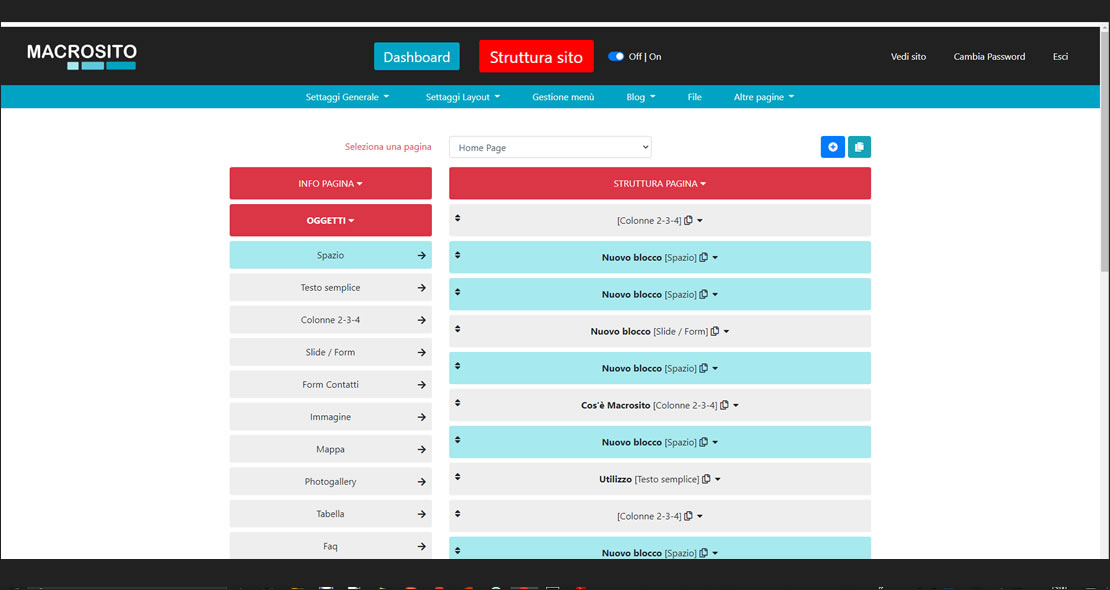Open Gestione menù in navigation bar
Viewport: 1110px width, 590px height.
pos(563,97)
